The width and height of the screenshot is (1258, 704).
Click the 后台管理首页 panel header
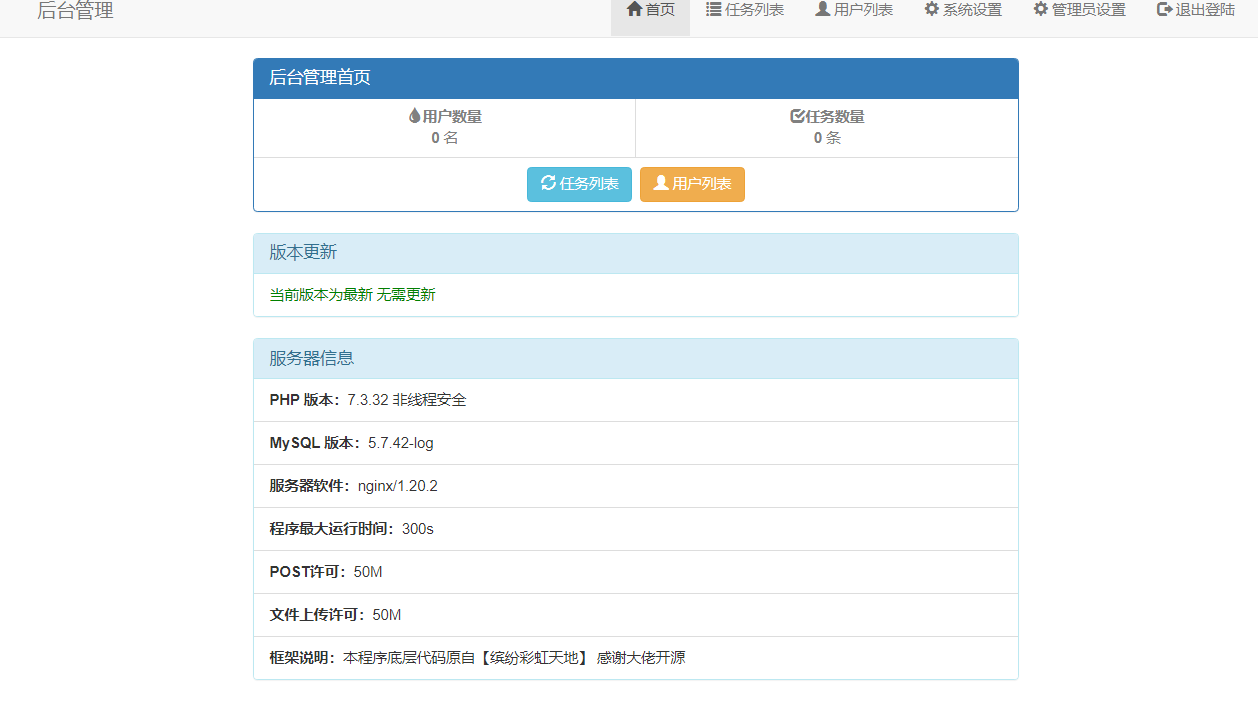point(320,78)
